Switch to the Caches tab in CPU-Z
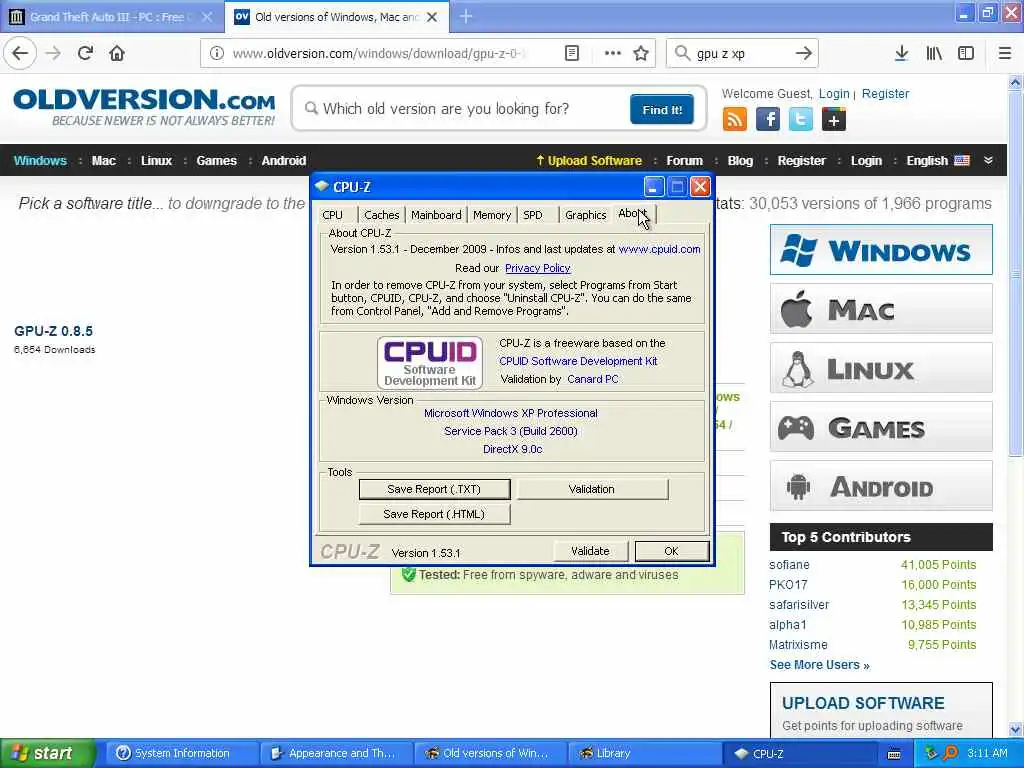1024x768 pixels. (x=381, y=215)
